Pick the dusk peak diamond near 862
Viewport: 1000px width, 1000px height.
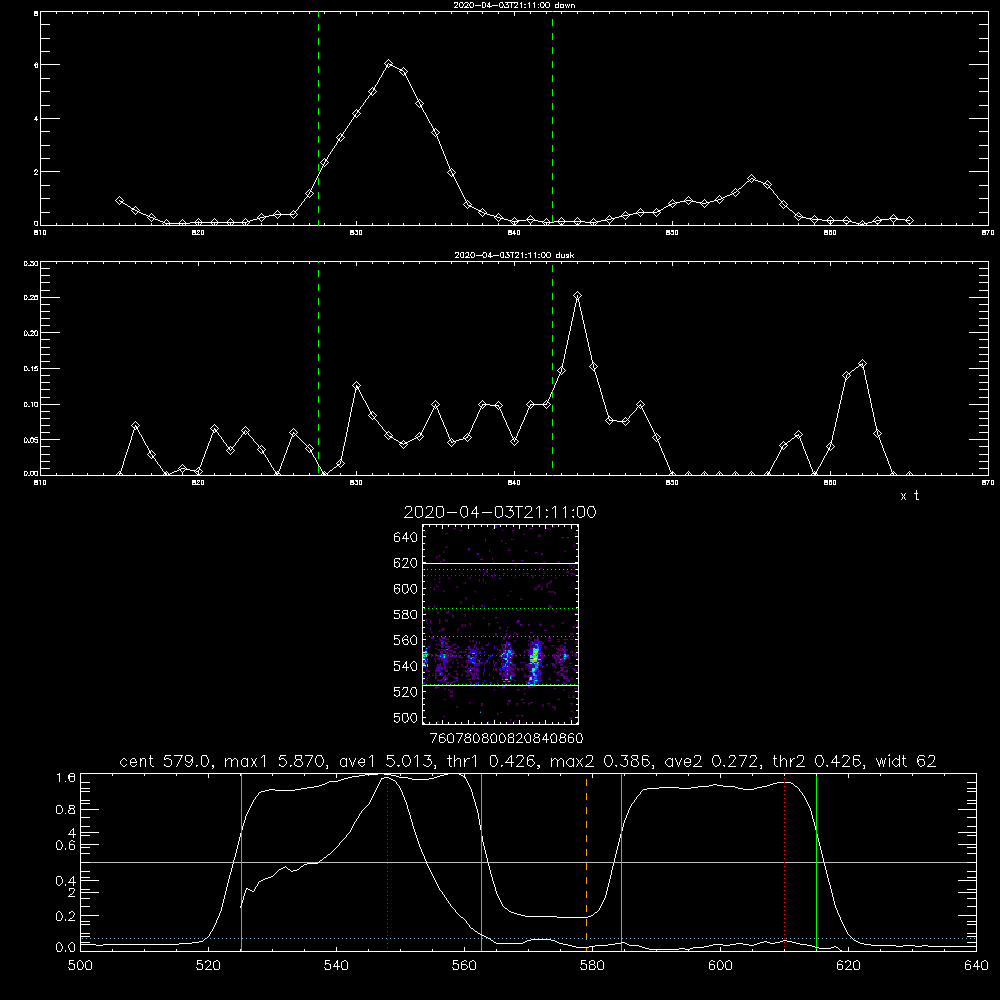pos(863,364)
